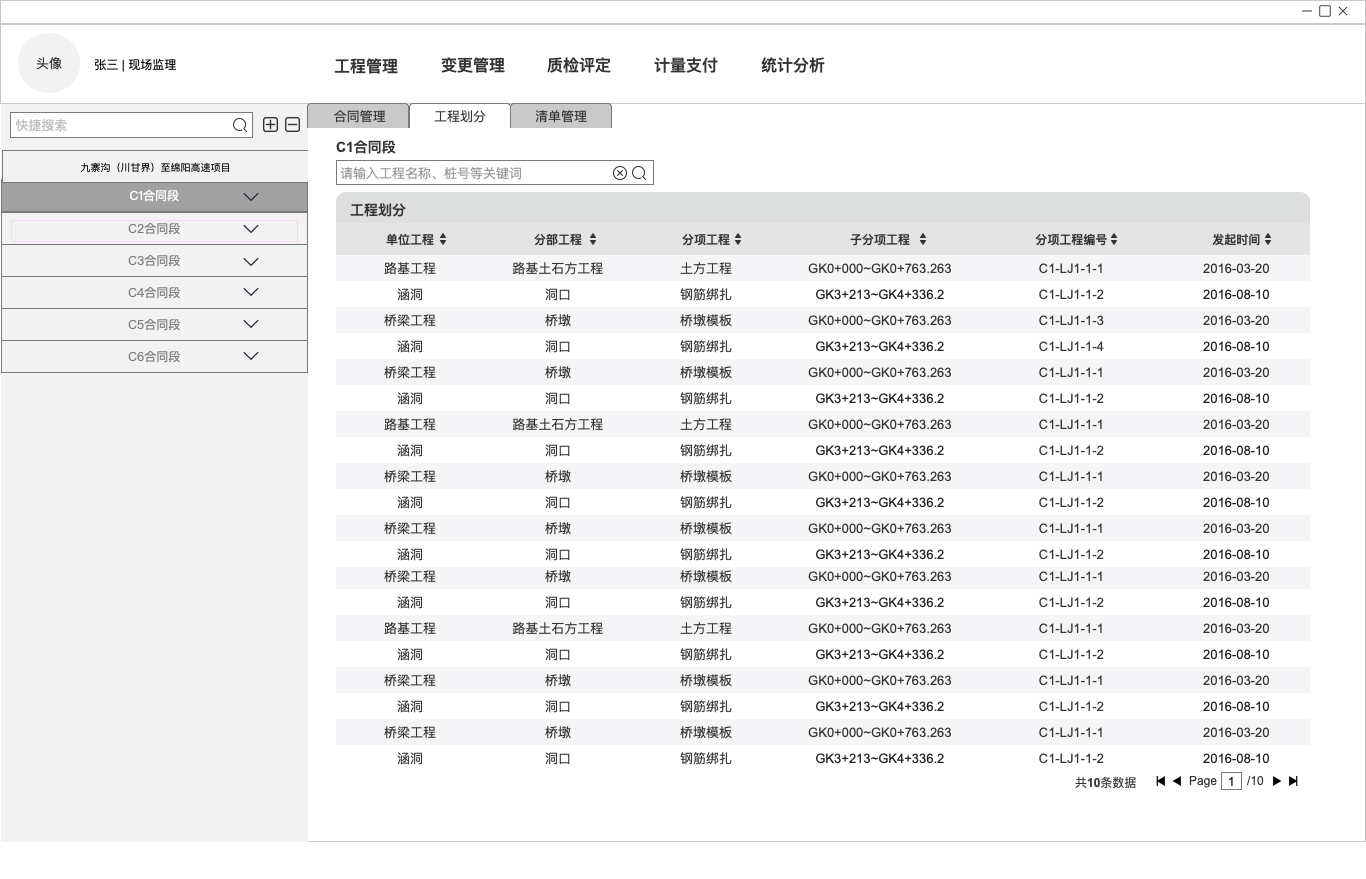
Task: Go to the previous page
Action: tap(1177, 781)
